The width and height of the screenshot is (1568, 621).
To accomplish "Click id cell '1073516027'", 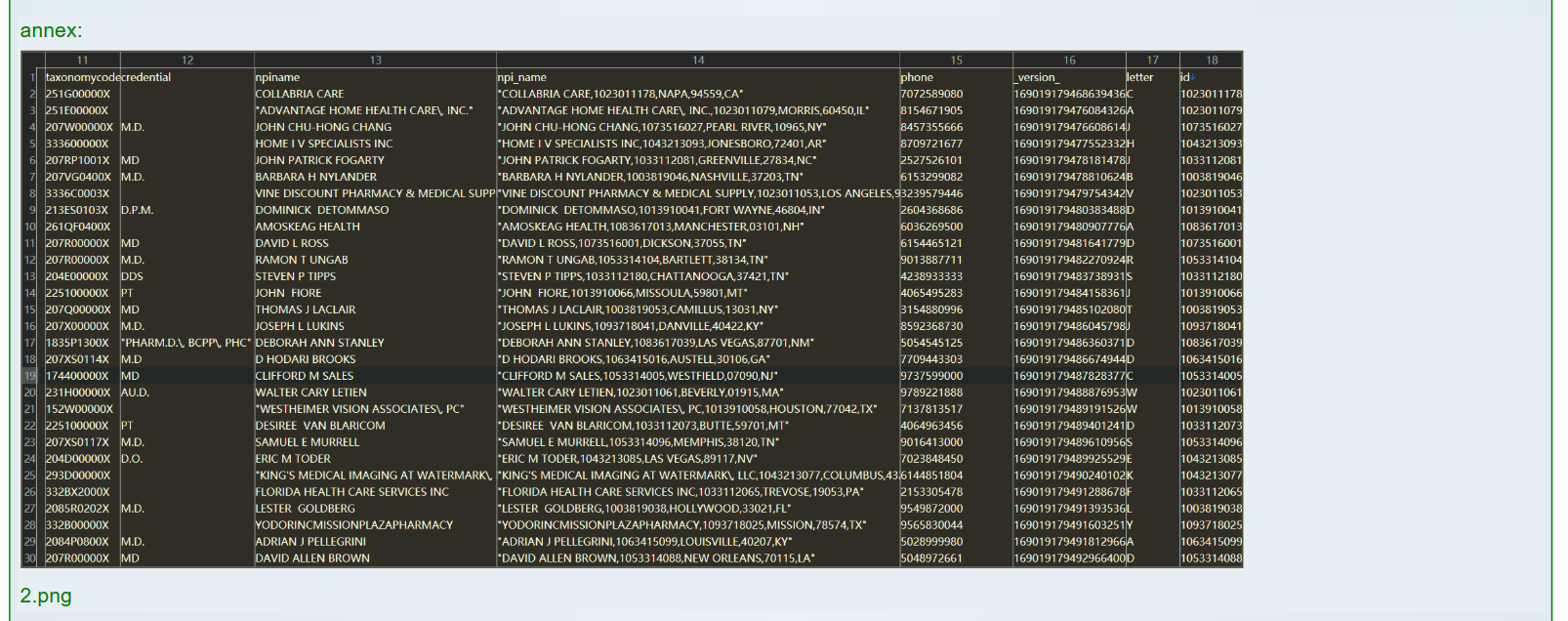I will point(1211,127).
